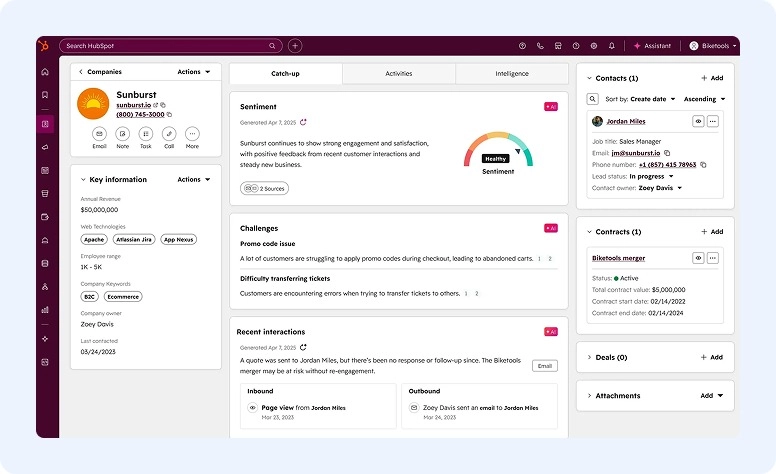Click the Task action under Sunburst
This screenshot has width=776, height=474.
[146, 138]
